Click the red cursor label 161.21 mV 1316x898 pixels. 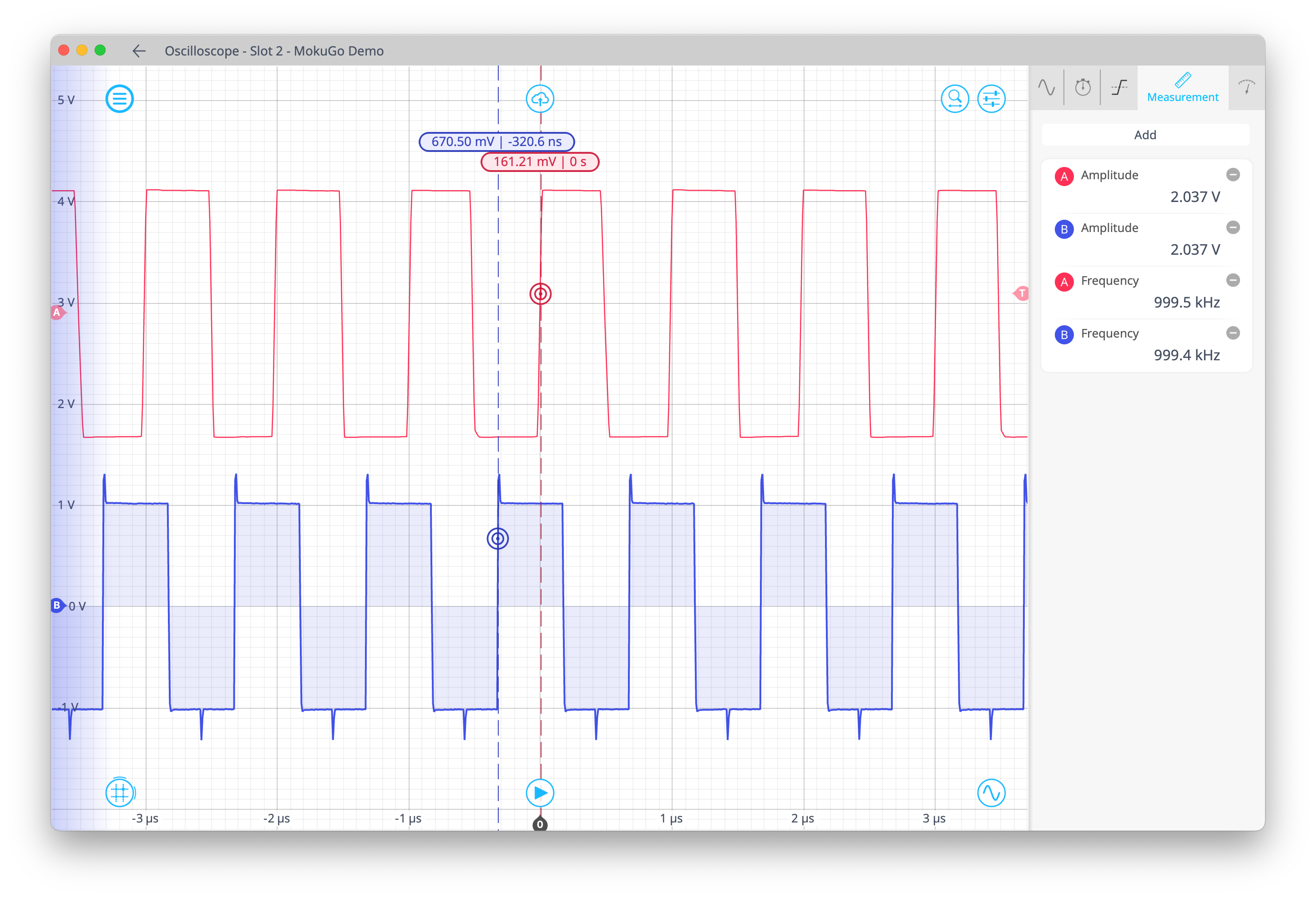click(540, 162)
